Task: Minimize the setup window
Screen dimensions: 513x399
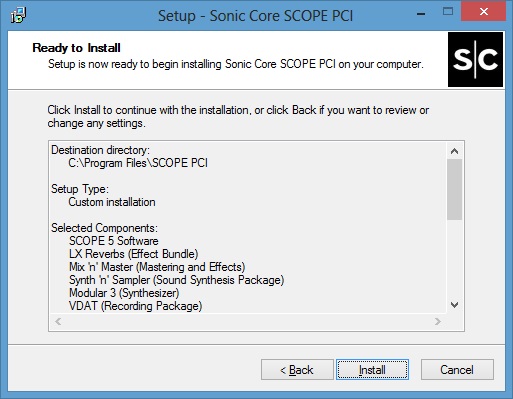Action: pos(421,13)
